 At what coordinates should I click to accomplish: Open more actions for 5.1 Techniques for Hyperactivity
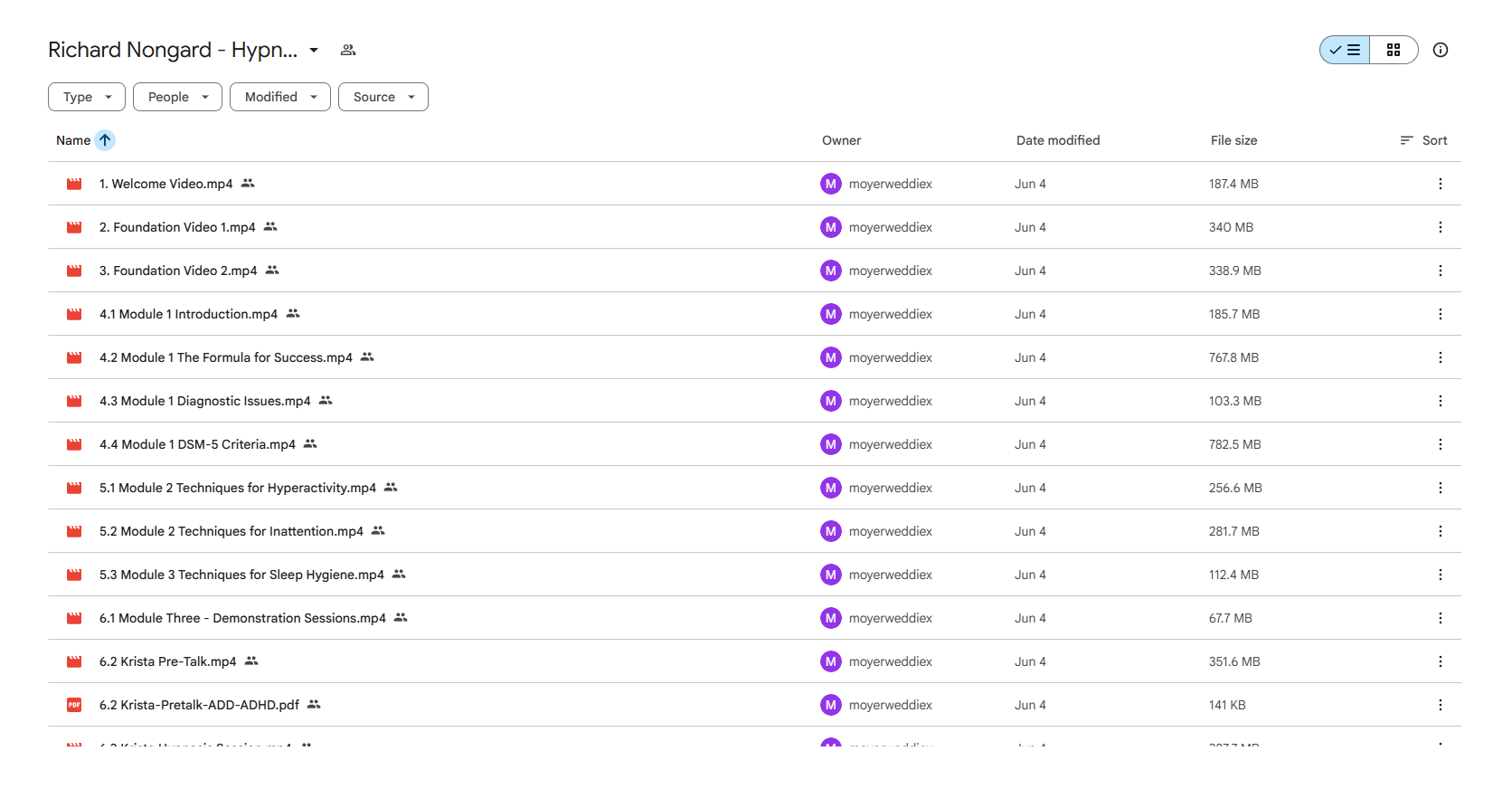click(x=1441, y=488)
